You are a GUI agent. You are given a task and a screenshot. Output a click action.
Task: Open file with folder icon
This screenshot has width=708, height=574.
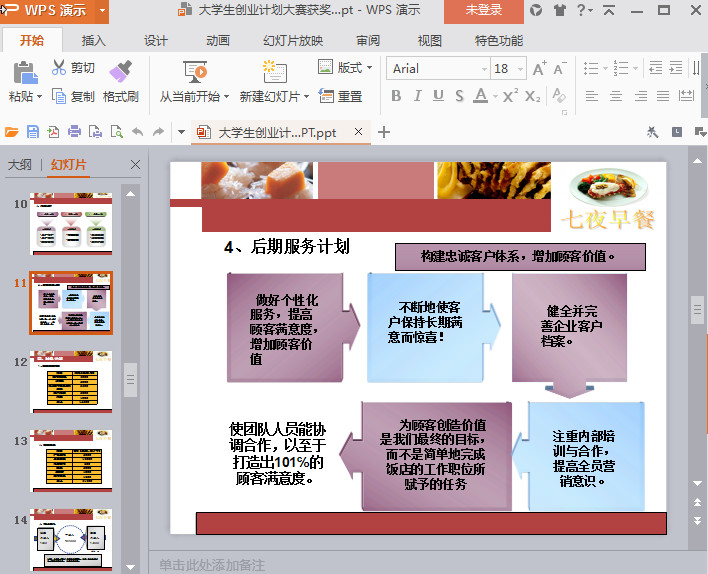tap(11, 132)
